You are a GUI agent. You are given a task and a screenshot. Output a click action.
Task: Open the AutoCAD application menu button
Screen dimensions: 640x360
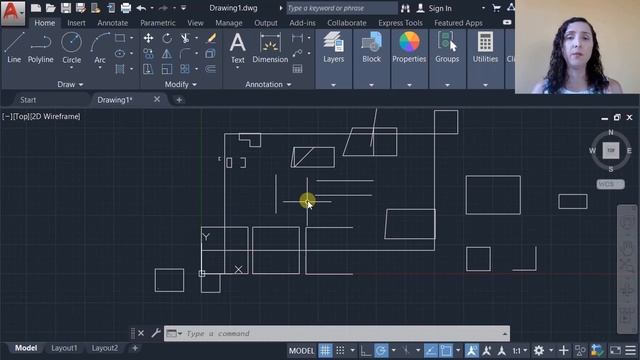pyautogui.click(x=13, y=13)
